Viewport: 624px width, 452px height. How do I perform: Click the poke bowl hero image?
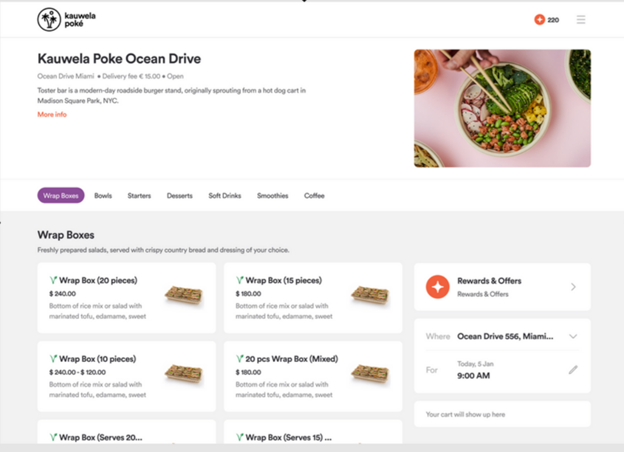pos(502,108)
